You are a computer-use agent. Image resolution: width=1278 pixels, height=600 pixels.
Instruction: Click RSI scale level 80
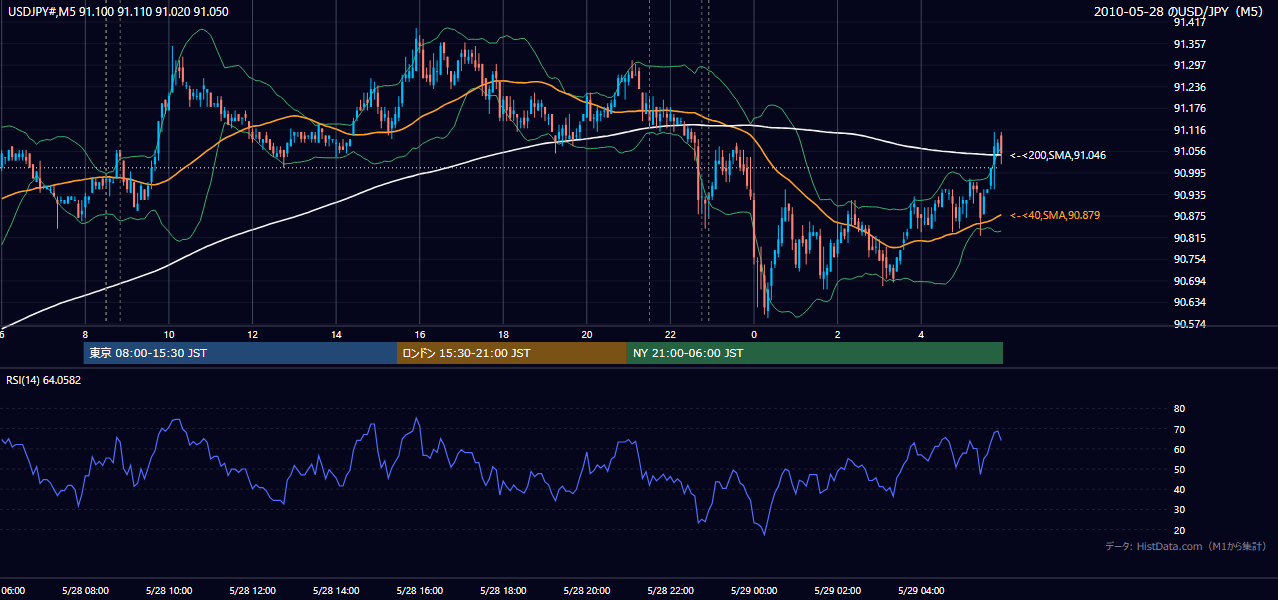click(x=1179, y=409)
